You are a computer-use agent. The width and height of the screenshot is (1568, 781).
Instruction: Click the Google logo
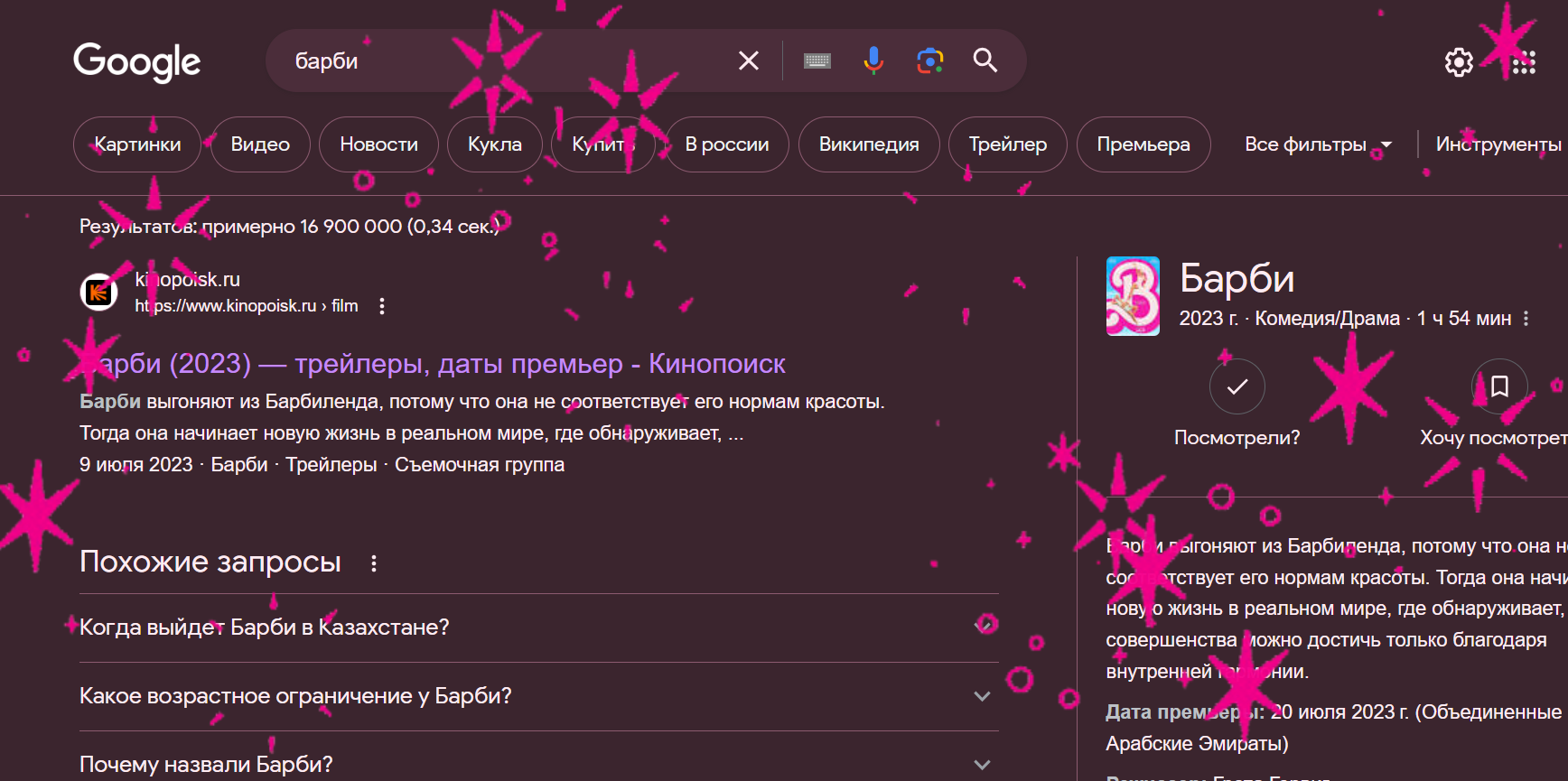pyautogui.click(x=137, y=61)
